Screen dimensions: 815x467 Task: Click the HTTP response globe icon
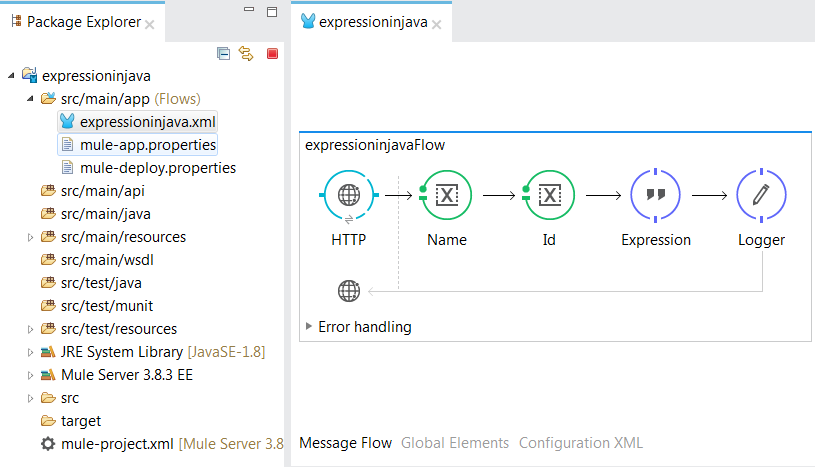click(x=349, y=291)
